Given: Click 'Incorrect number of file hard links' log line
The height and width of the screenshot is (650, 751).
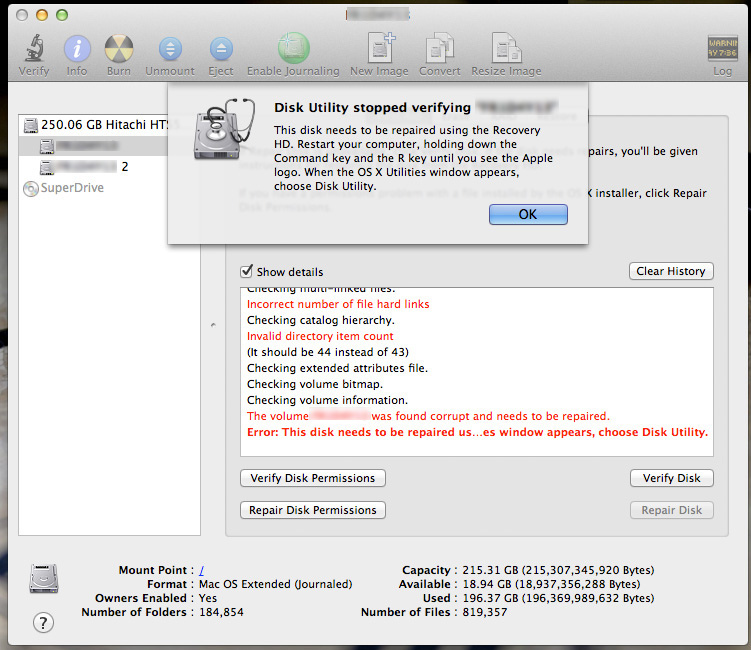Looking at the screenshot, I should (x=338, y=304).
